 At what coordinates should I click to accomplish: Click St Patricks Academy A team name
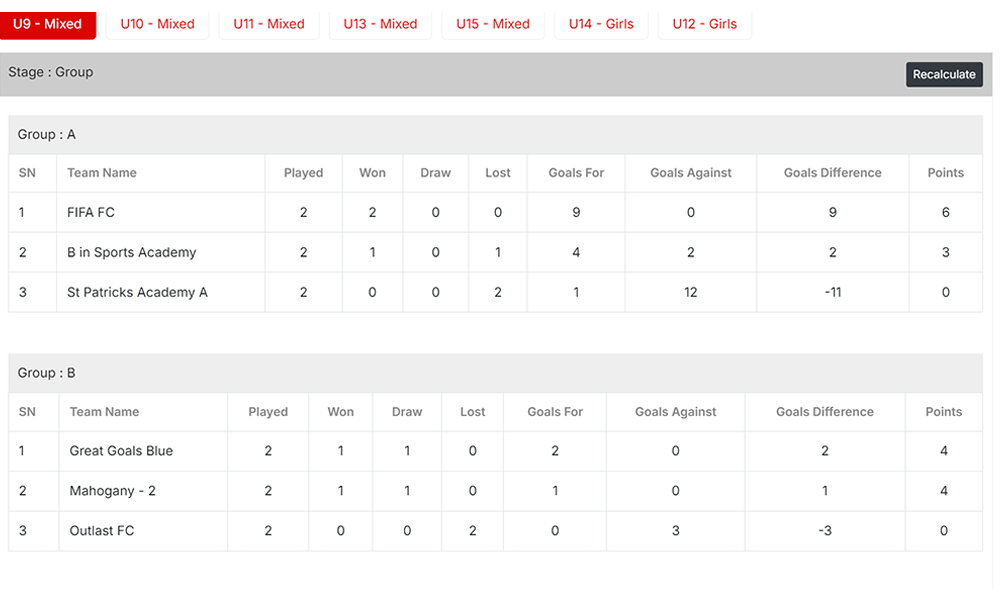[x=137, y=292]
